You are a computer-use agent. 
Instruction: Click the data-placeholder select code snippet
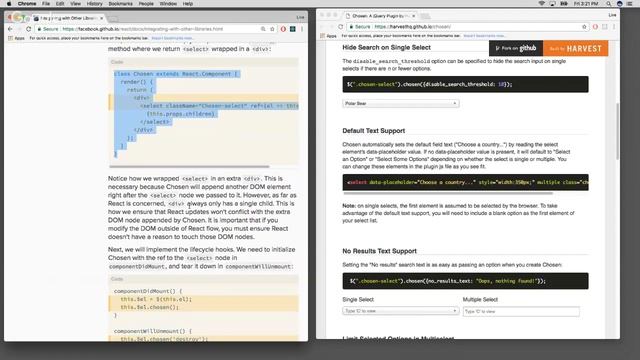465,182
